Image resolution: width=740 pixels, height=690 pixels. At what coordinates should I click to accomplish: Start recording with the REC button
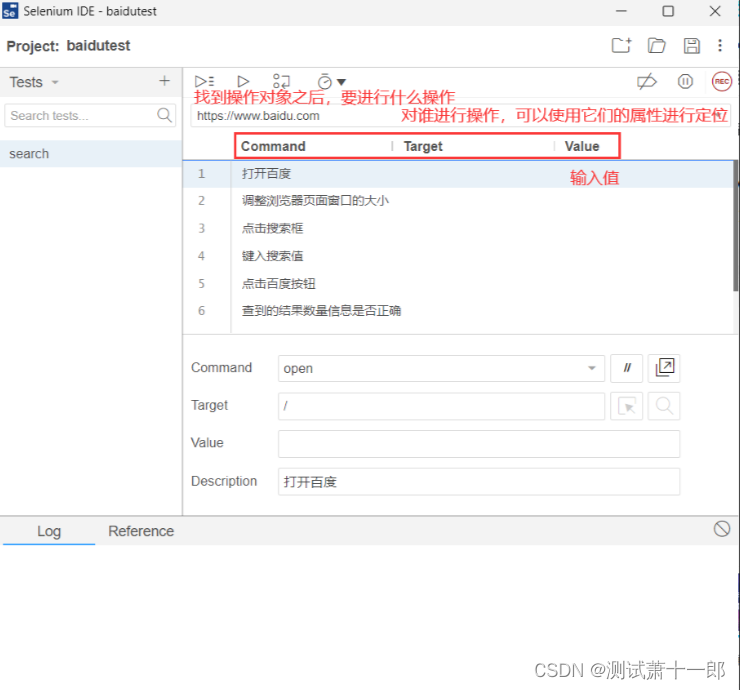tap(722, 82)
